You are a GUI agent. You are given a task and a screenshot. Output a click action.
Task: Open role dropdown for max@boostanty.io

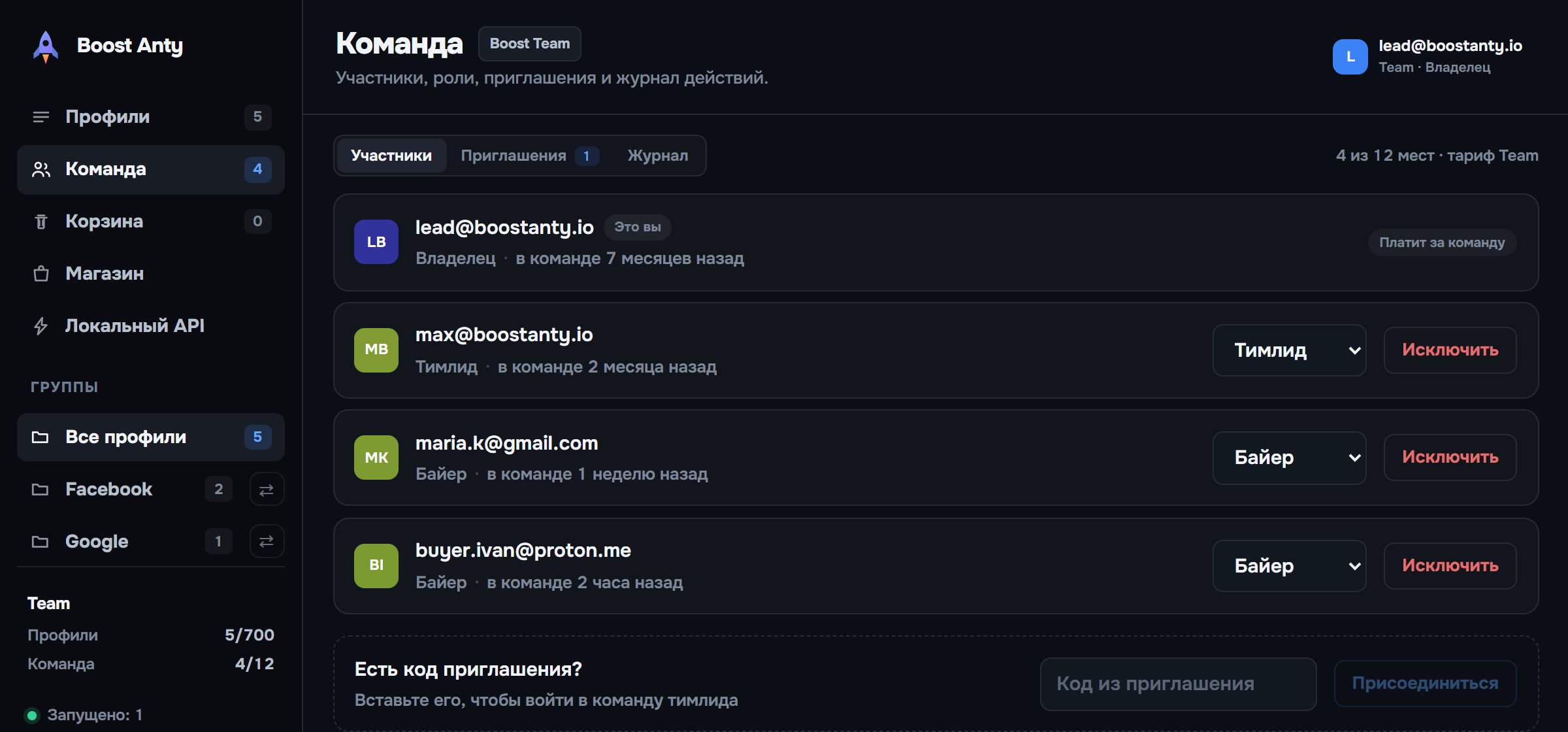(x=1289, y=350)
